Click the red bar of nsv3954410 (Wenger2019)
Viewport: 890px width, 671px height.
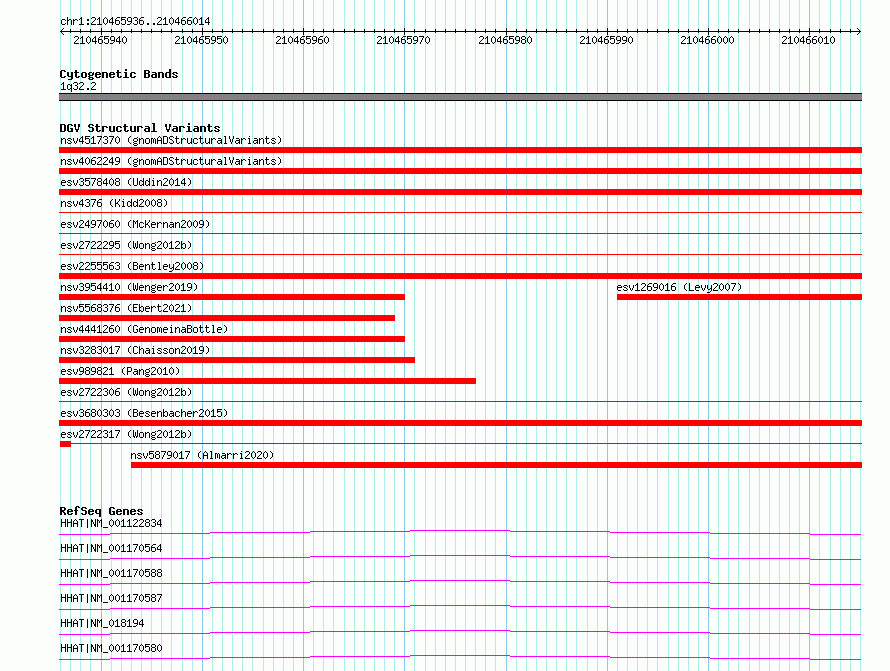click(232, 297)
